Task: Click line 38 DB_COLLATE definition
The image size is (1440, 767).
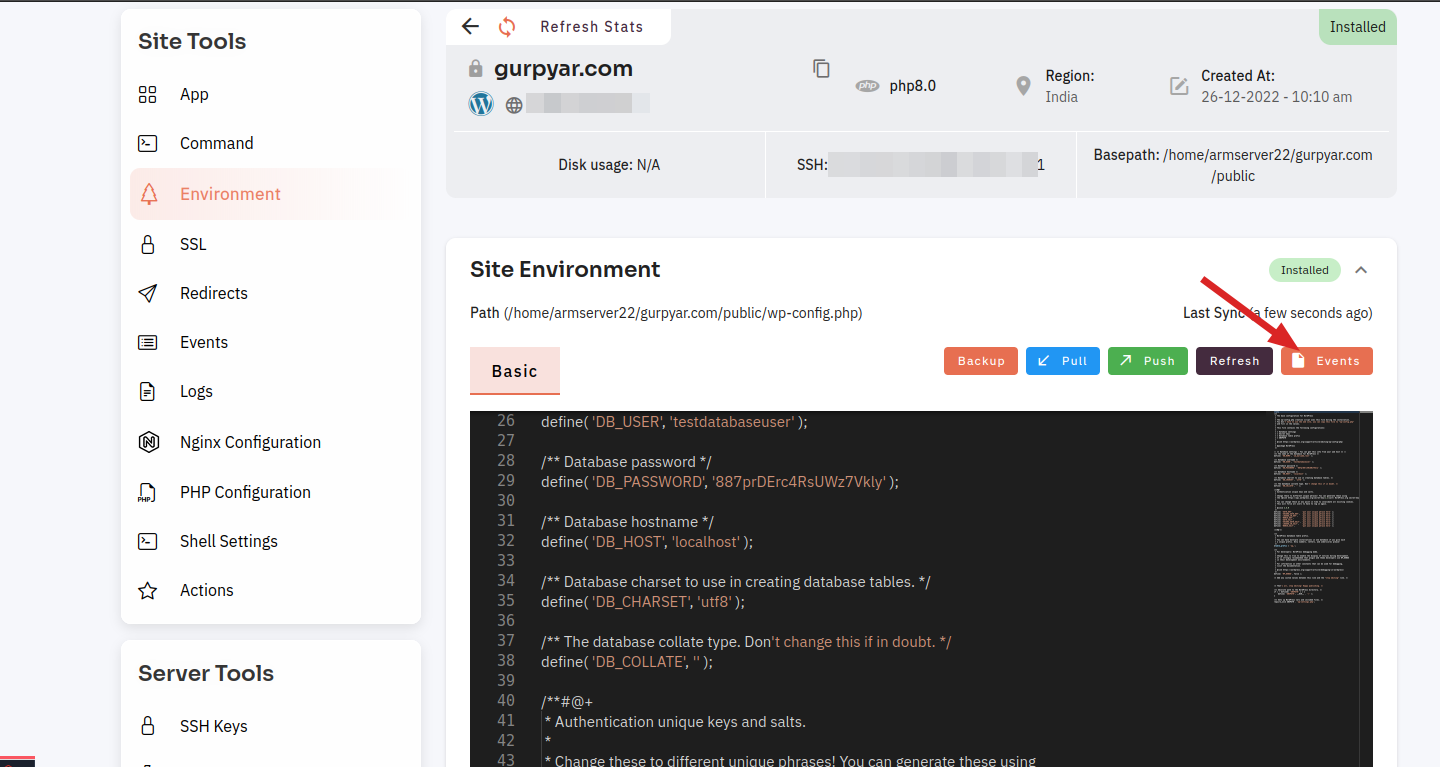Action: pyautogui.click(x=627, y=661)
